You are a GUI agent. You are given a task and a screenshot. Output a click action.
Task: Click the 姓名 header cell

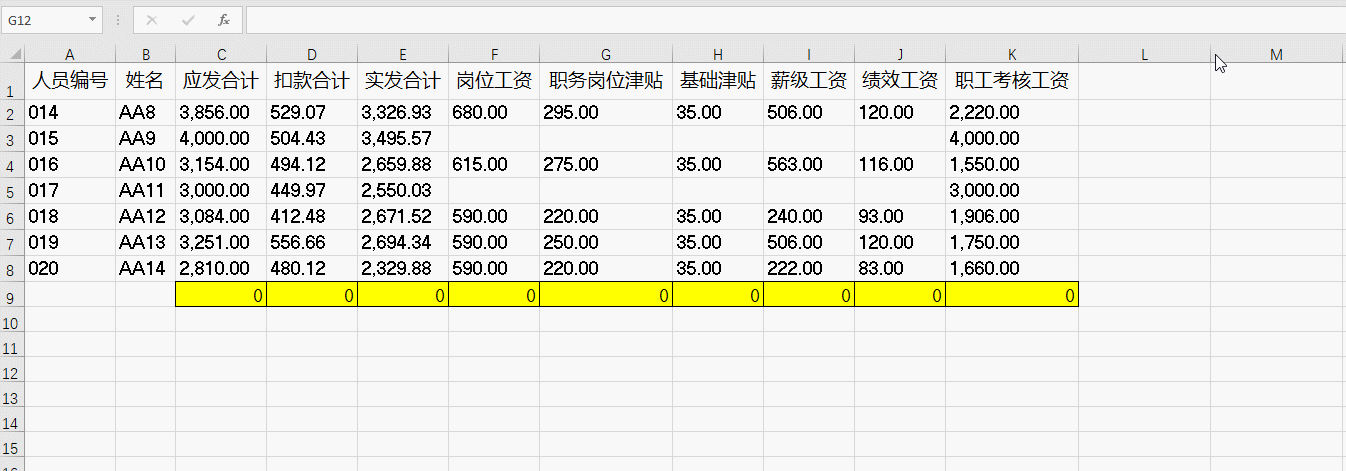click(x=145, y=82)
